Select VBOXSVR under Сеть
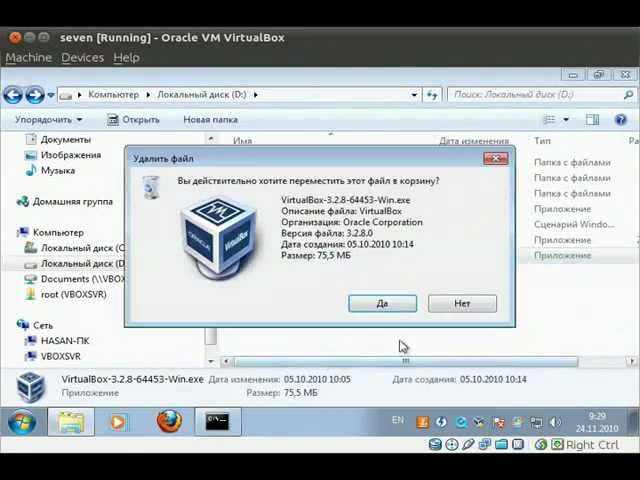Image resolution: width=640 pixels, height=480 pixels. 52,356
